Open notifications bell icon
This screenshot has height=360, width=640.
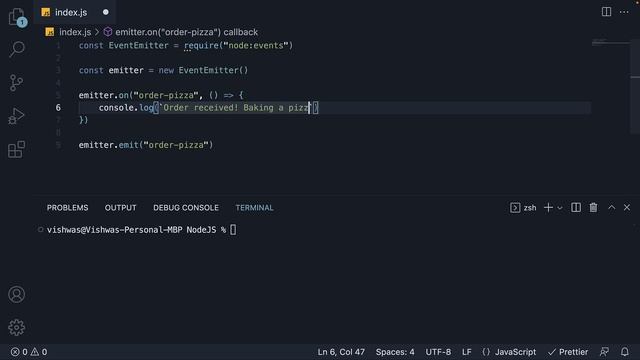[625, 352]
